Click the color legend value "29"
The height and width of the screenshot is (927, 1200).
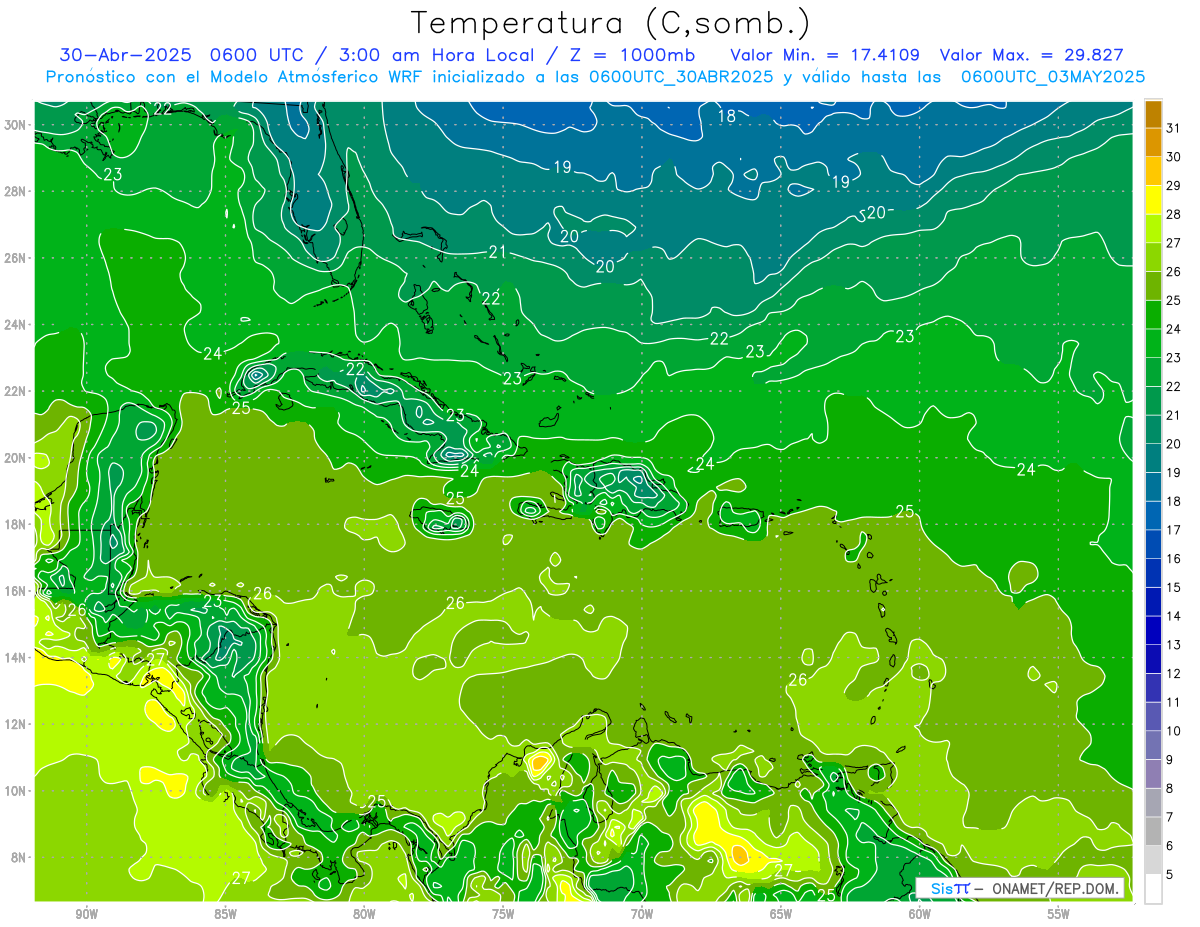point(1173,185)
